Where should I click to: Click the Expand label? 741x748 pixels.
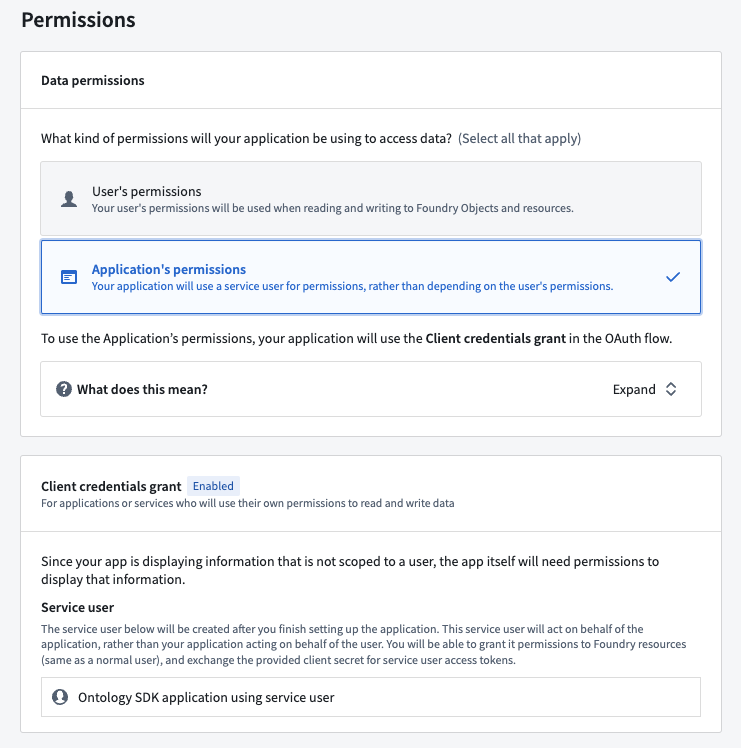click(x=634, y=389)
